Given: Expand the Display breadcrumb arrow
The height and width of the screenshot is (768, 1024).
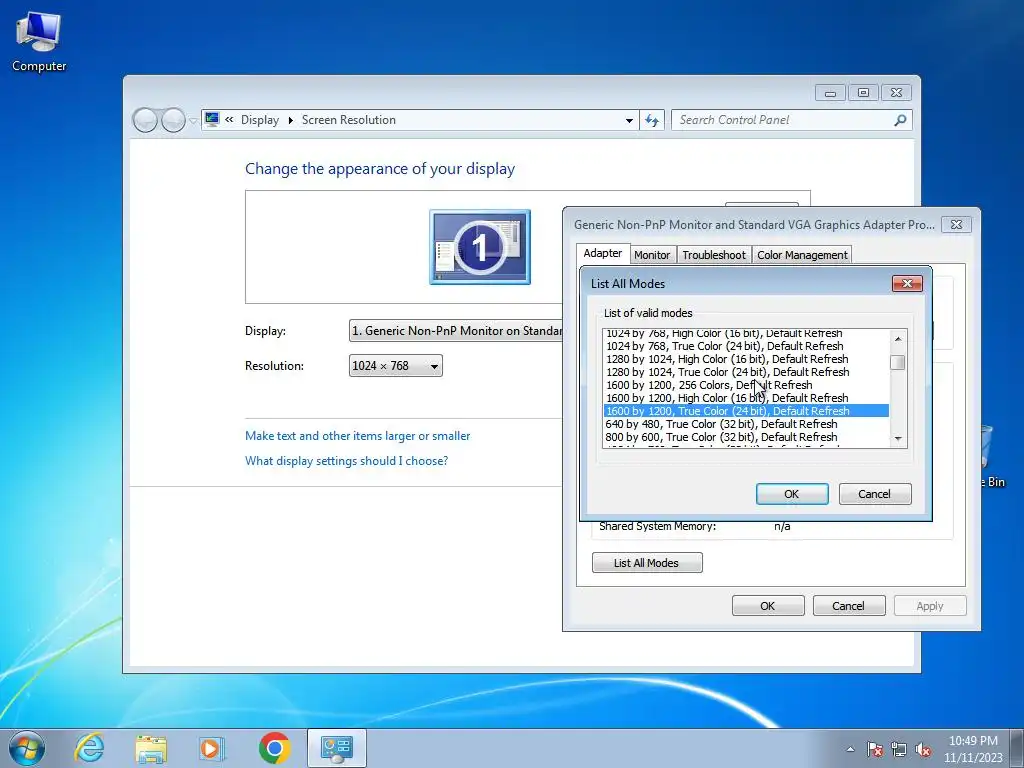Looking at the screenshot, I should click(291, 120).
